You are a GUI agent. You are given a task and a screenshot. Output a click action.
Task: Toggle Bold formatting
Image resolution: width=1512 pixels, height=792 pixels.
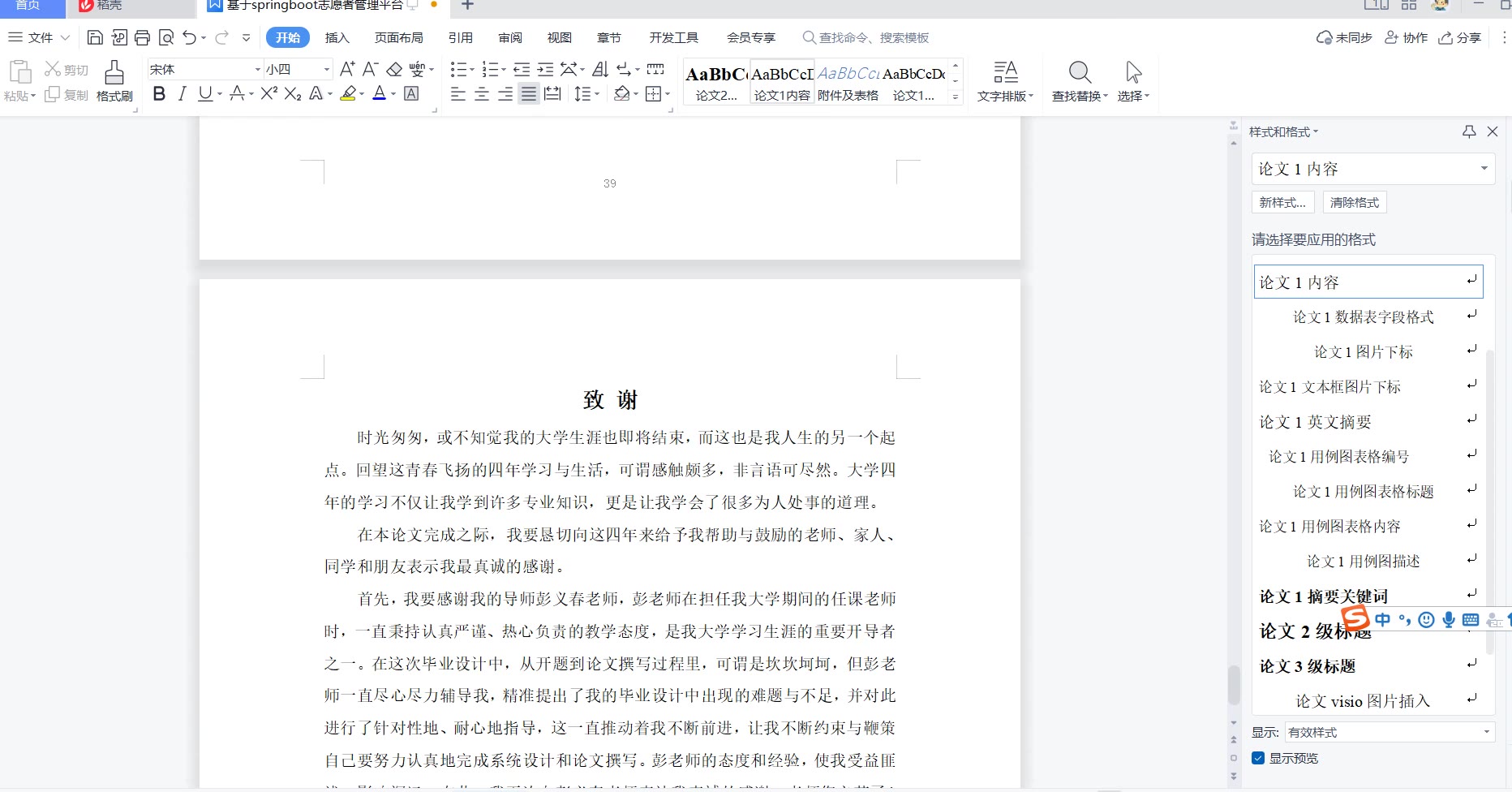coord(159,94)
